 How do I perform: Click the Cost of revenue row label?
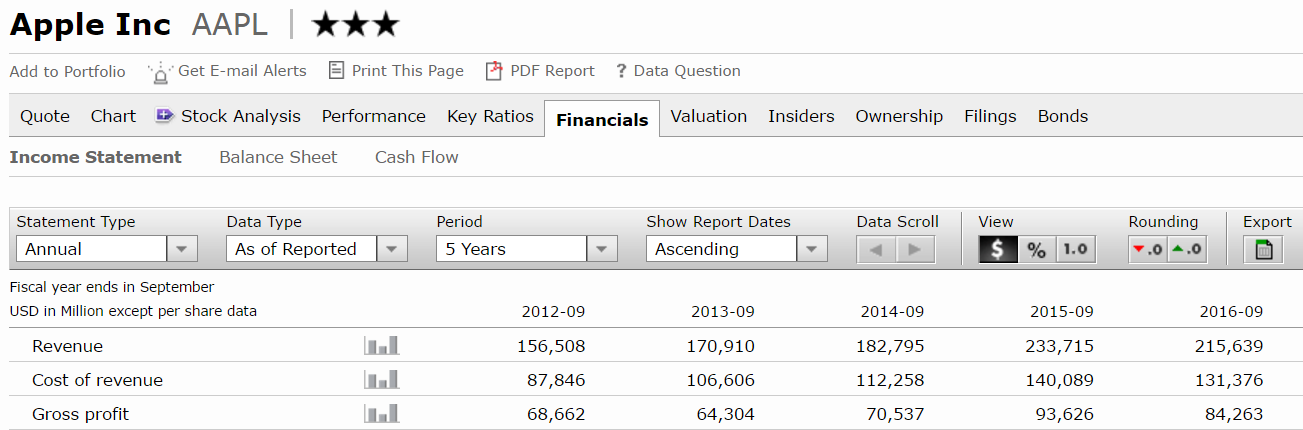click(97, 380)
